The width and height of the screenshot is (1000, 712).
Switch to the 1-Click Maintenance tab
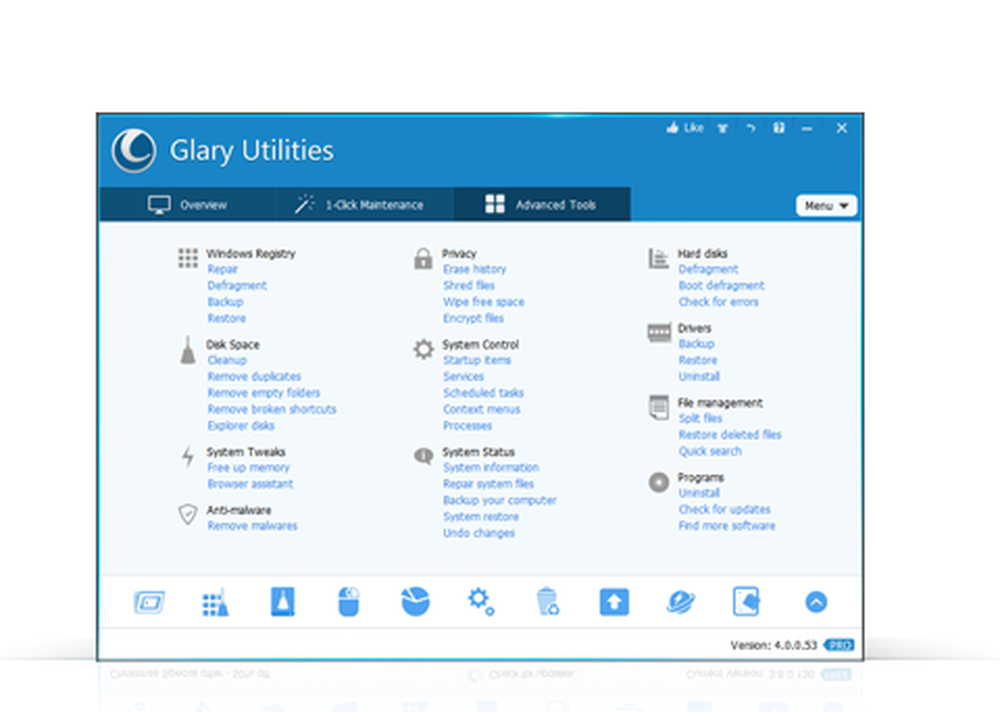[363, 203]
